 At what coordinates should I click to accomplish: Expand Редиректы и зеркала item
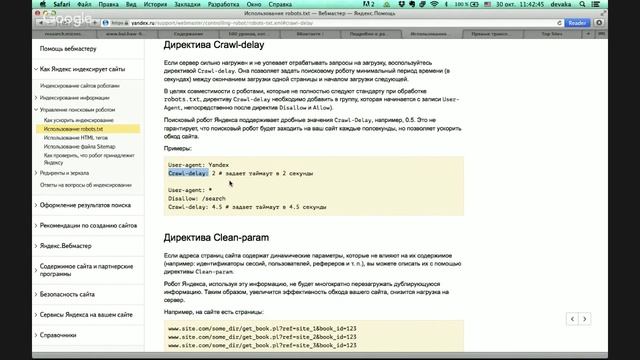click(36, 173)
